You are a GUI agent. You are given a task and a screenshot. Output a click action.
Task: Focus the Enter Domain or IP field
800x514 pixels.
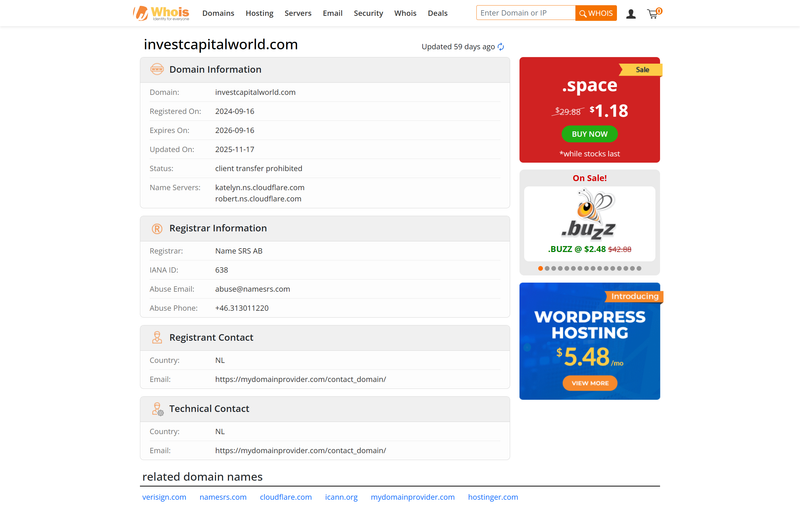526,13
